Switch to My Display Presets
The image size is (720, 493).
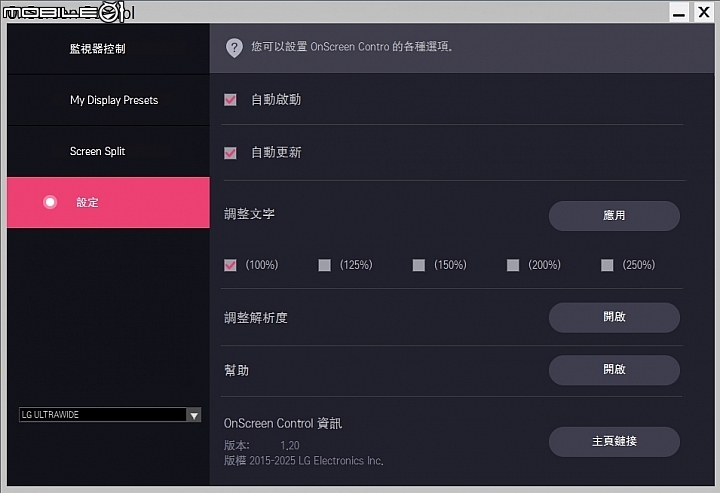[x=108, y=100]
